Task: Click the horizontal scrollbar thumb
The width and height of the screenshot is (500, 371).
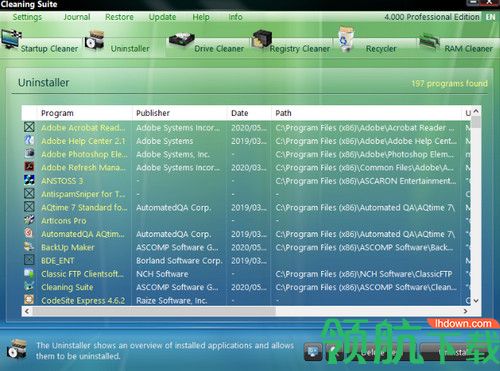Action: pyautogui.click(x=154, y=311)
